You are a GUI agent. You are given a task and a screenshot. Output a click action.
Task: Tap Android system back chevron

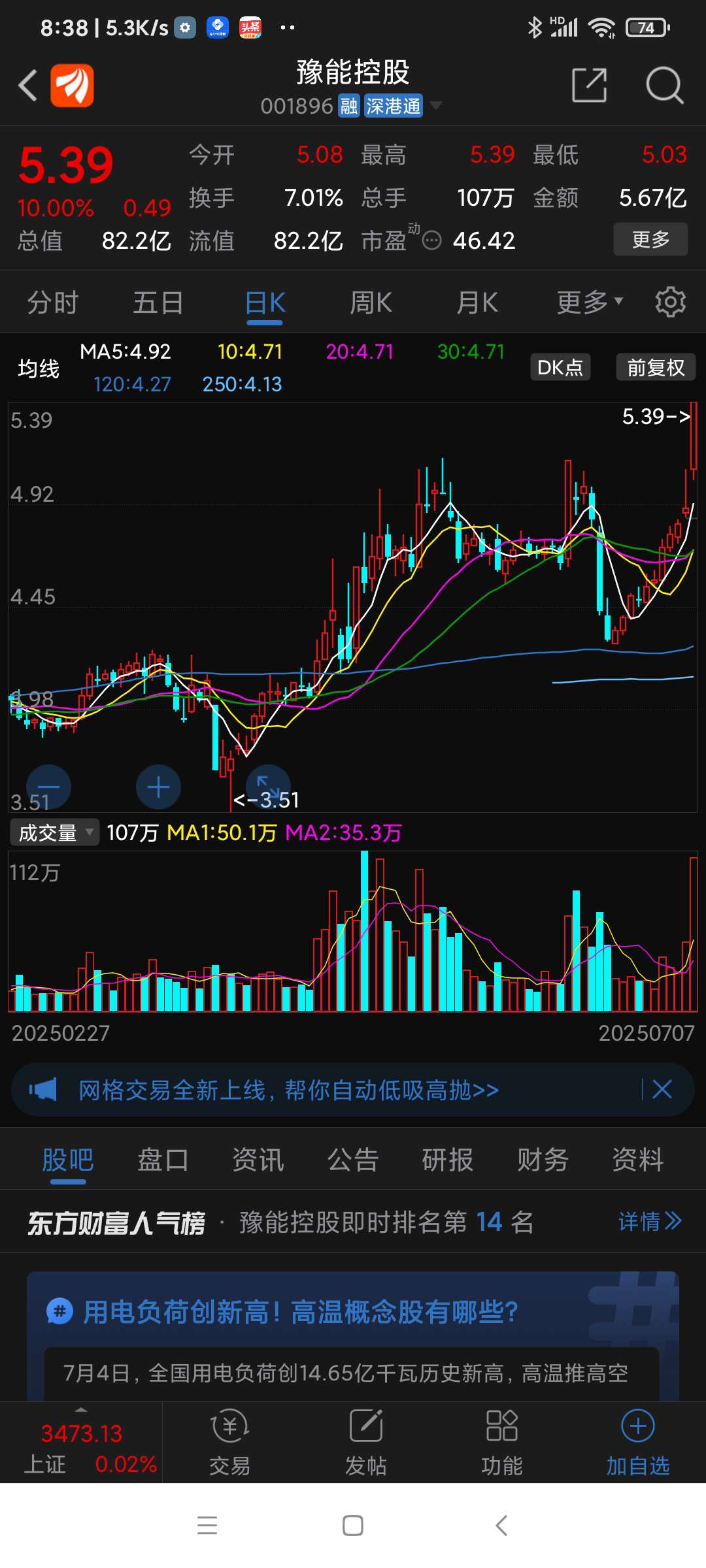coord(501,1526)
